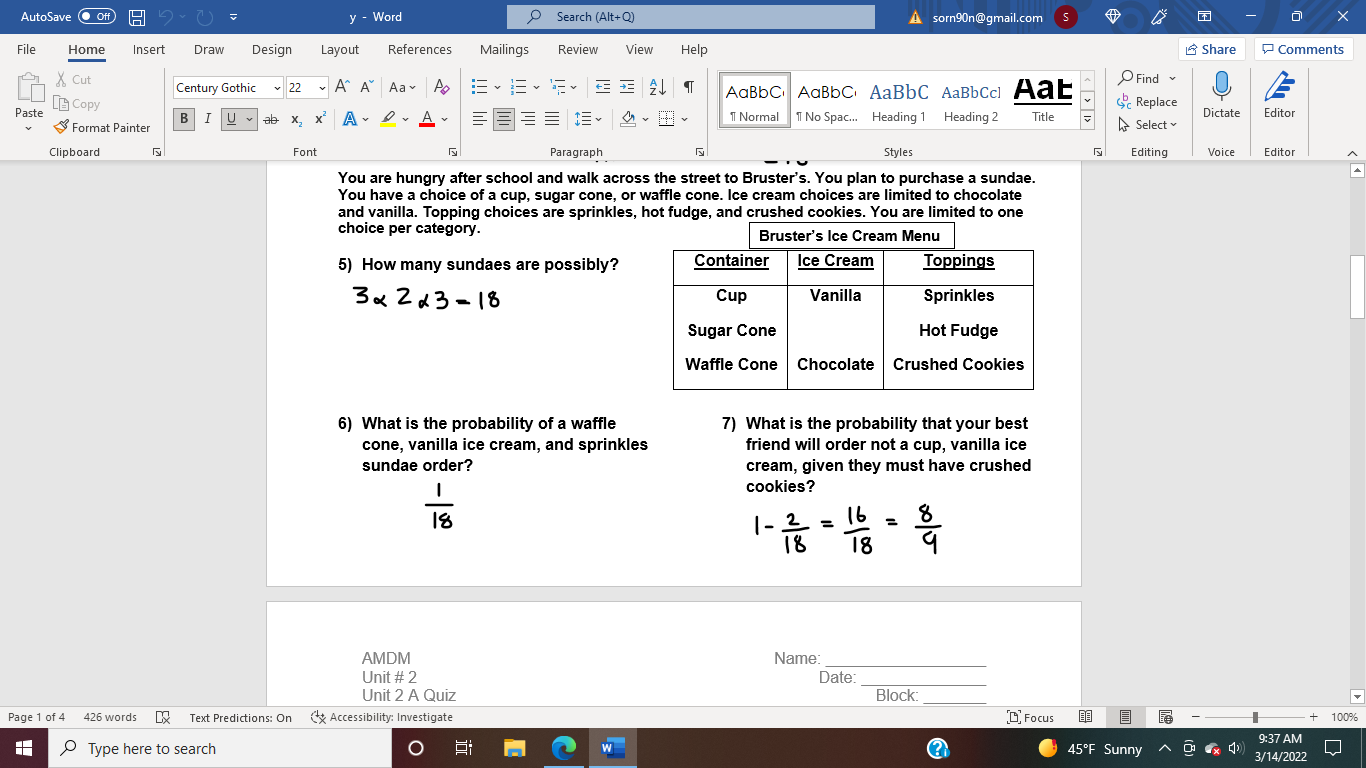1366x768 pixels.
Task: Open the Dictate voice tool
Action: 1221,98
